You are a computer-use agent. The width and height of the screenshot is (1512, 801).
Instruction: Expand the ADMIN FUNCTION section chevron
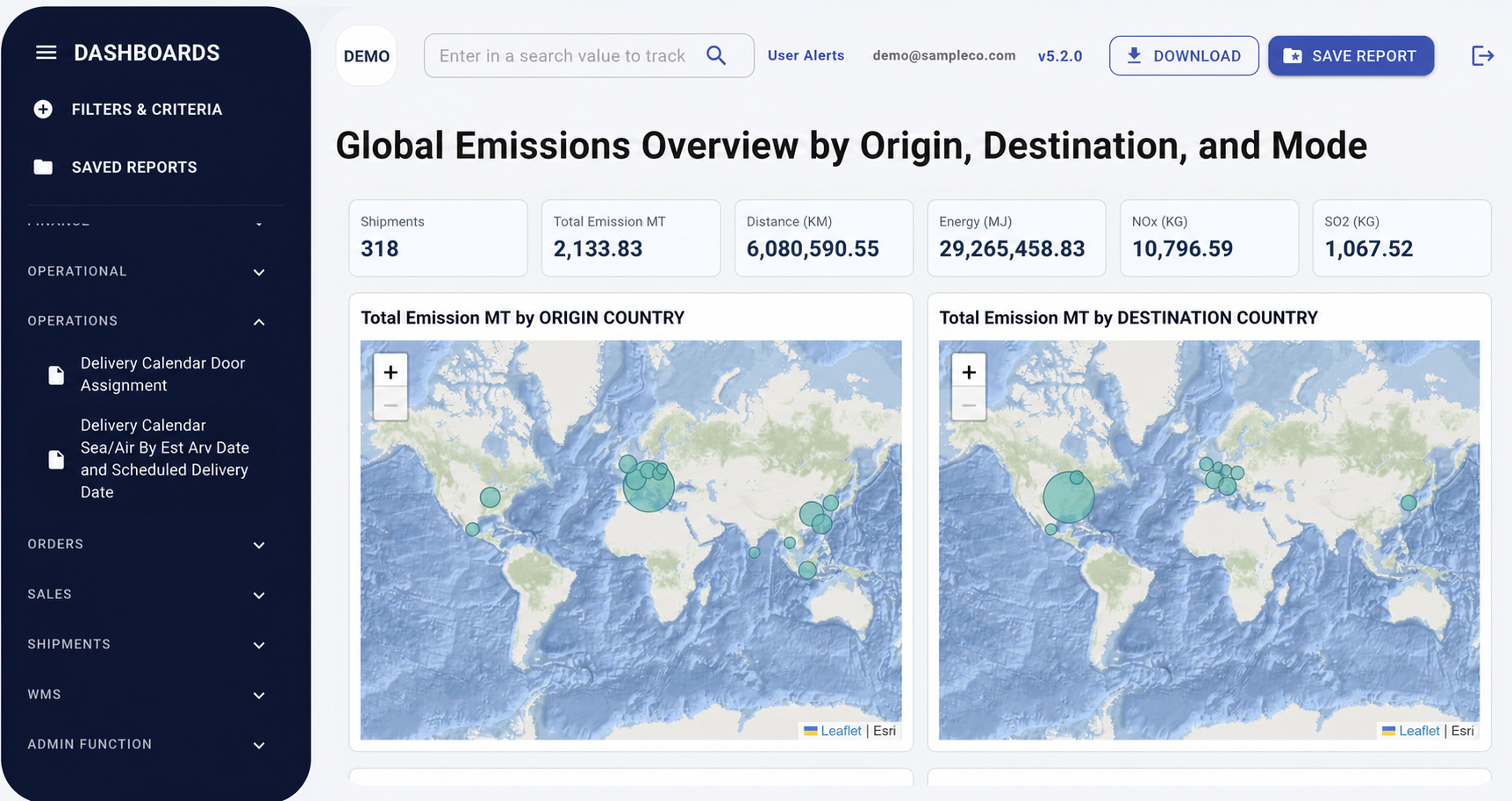tap(259, 745)
